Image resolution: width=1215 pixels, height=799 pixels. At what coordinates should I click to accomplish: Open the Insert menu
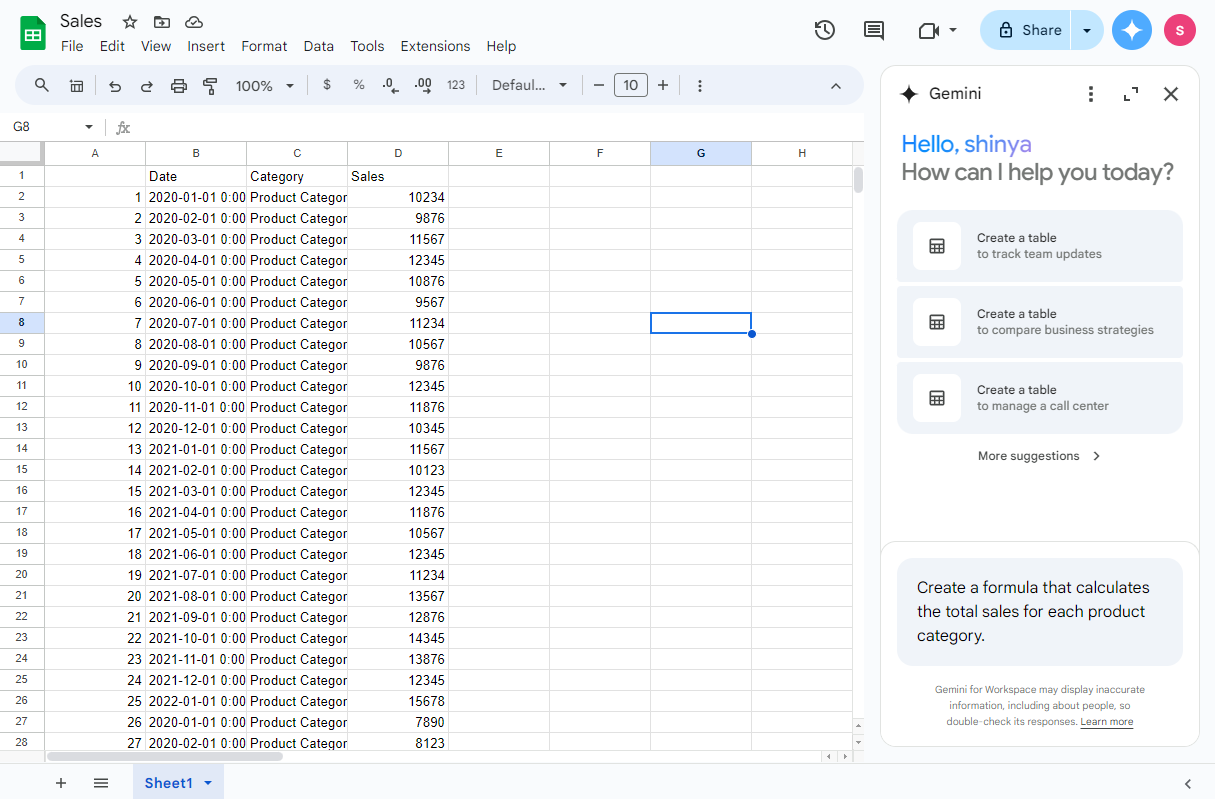206,46
